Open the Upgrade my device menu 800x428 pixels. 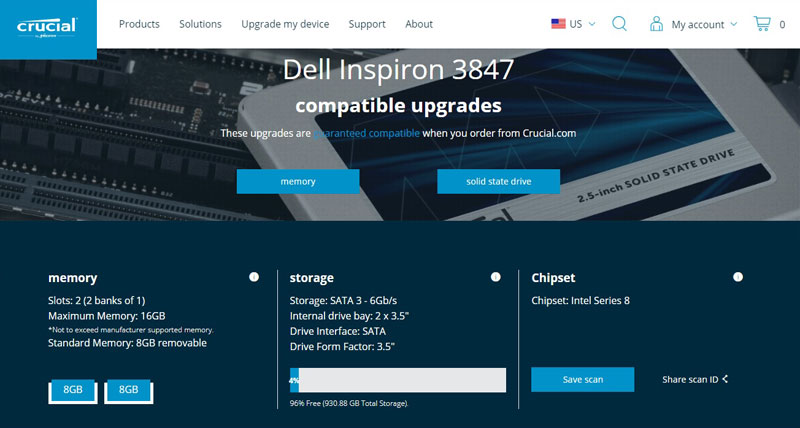pos(285,24)
